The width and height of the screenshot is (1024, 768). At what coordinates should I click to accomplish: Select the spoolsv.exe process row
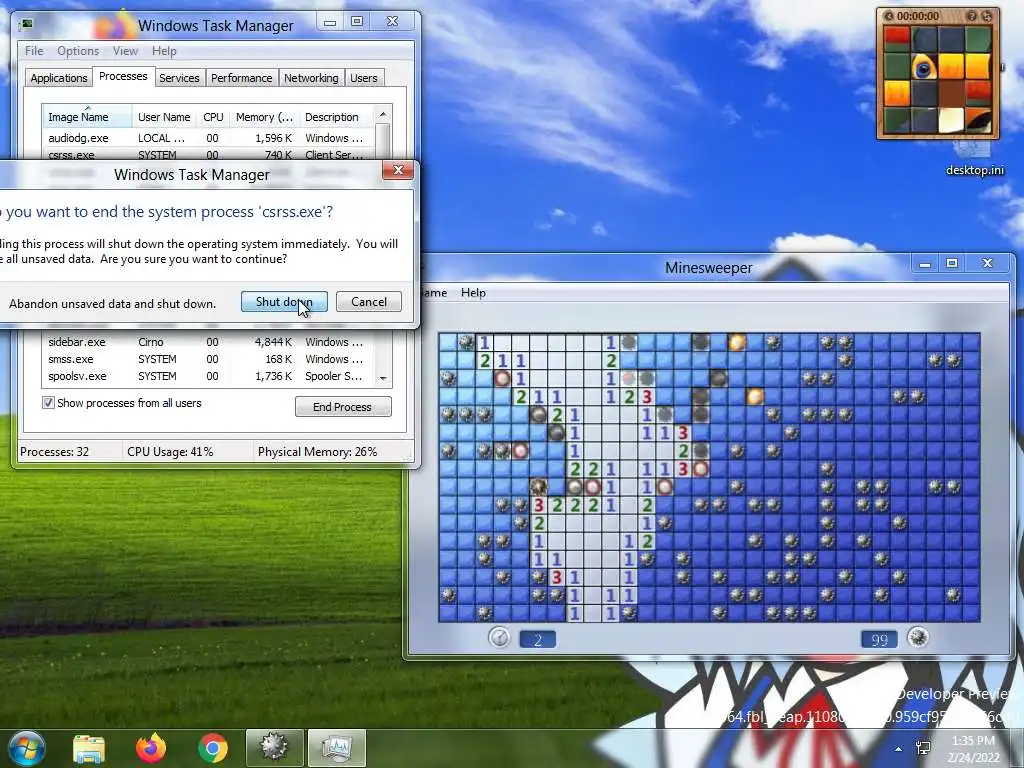(209, 376)
